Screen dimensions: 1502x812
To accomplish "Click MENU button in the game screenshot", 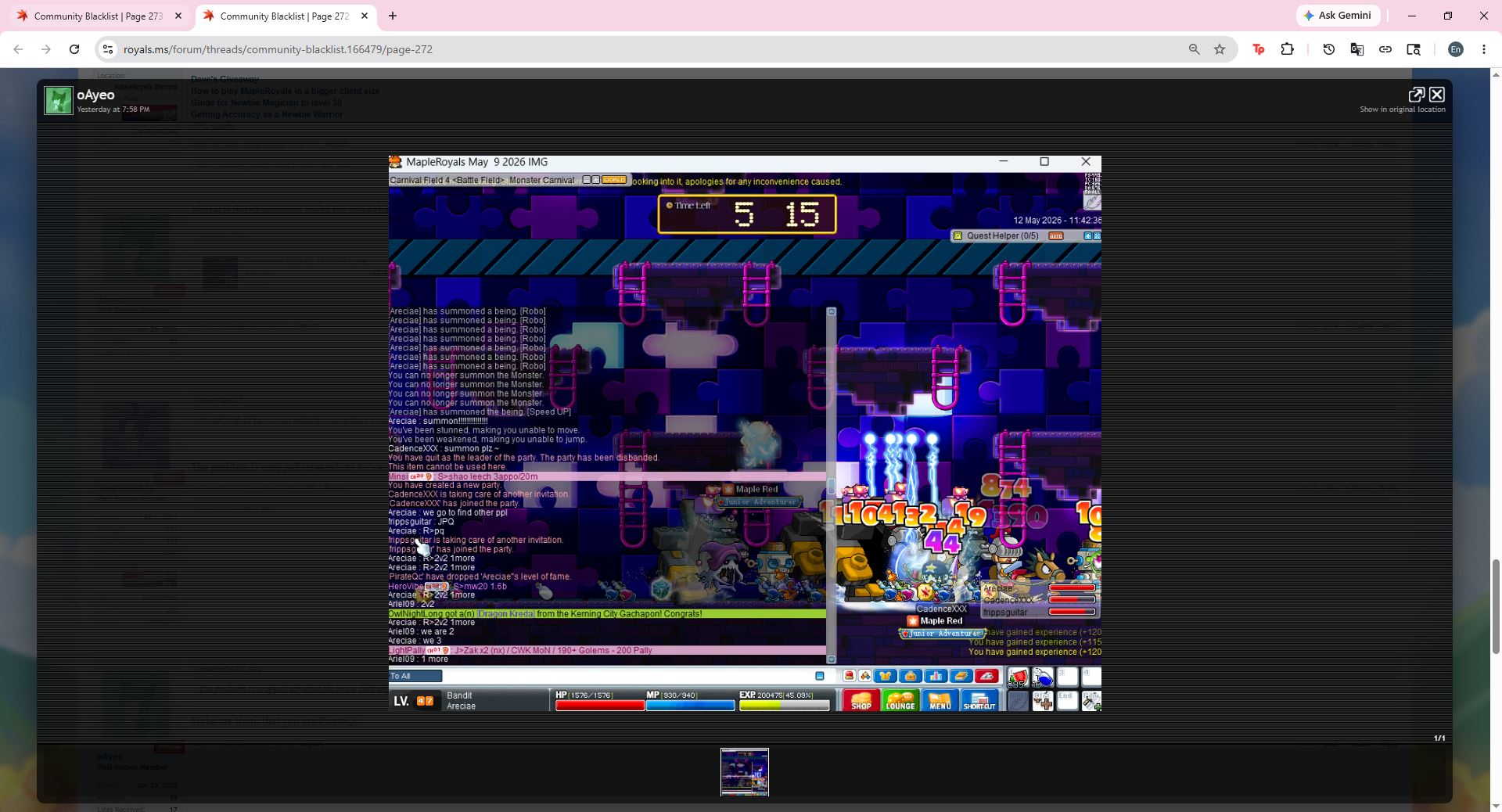I will click(x=940, y=701).
